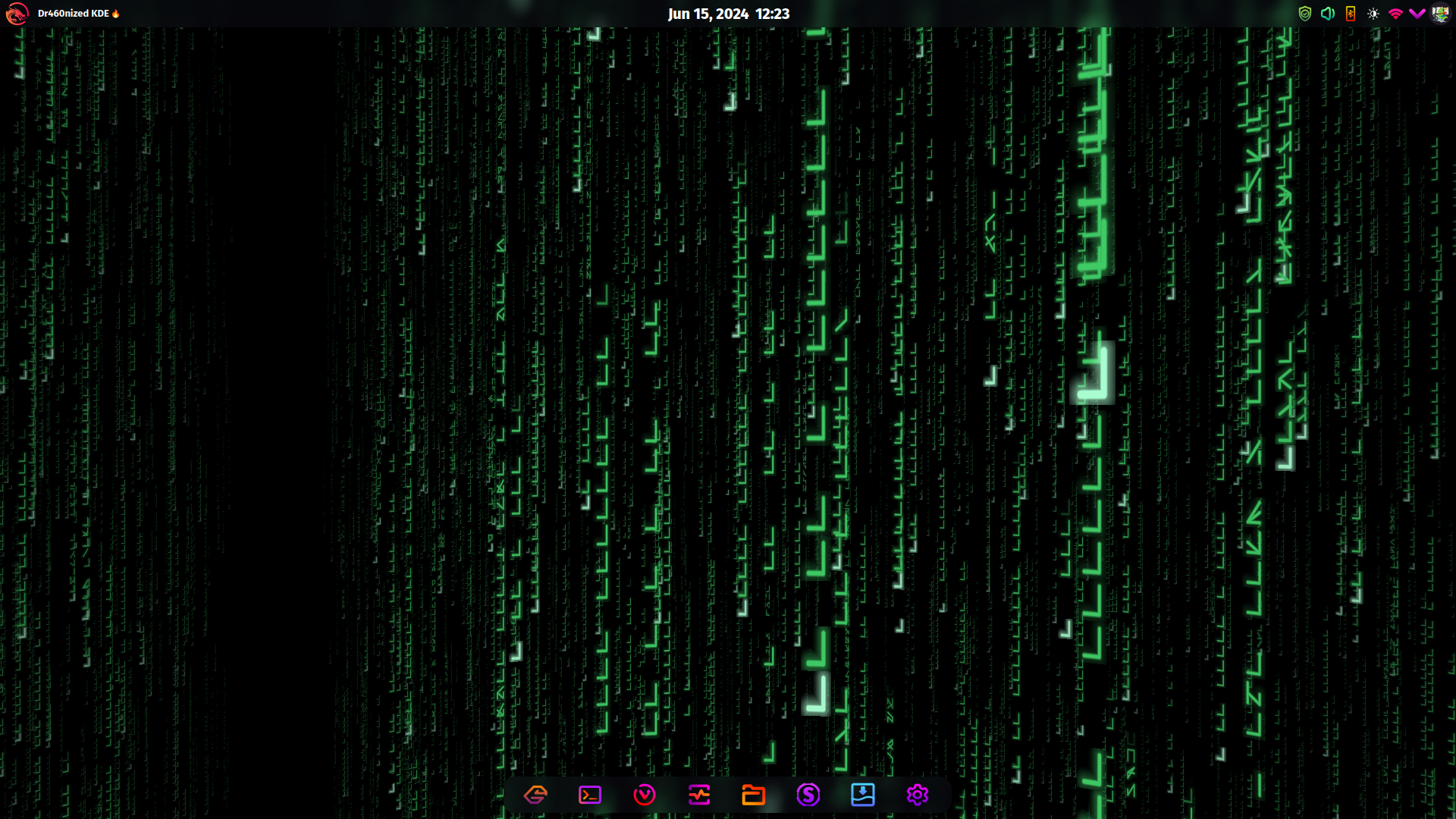Open the Bluetooth tray icon

pyautogui.click(x=1351, y=14)
